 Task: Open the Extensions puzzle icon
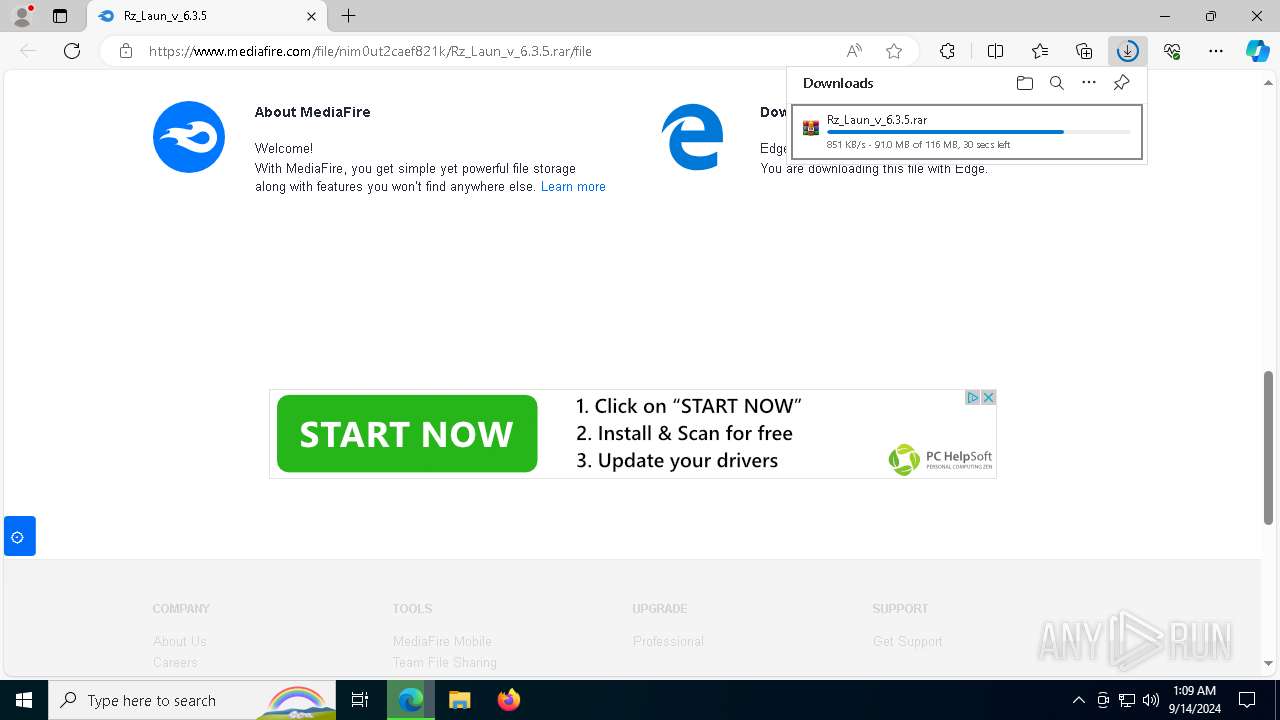coord(947,51)
